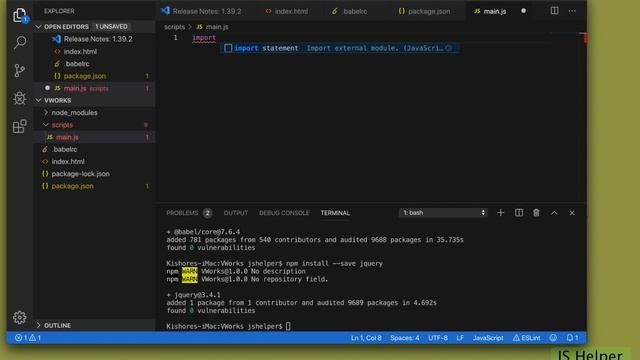Change the LF end of line setting
The width and height of the screenshot is (640, 360).
[460, 338]
